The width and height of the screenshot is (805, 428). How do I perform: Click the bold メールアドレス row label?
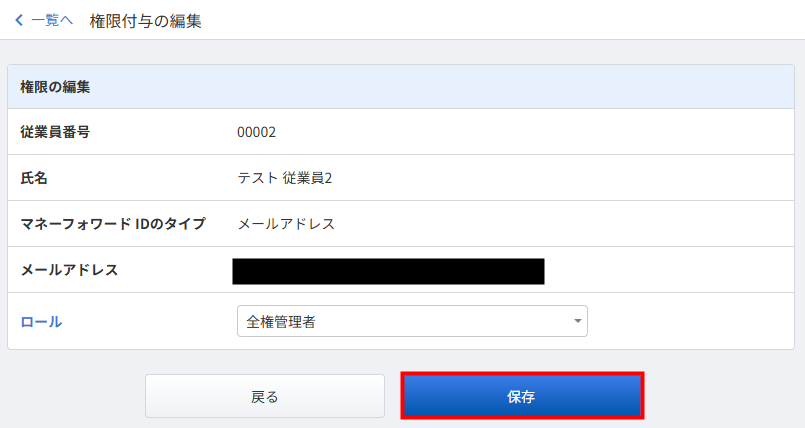point(69,270)
